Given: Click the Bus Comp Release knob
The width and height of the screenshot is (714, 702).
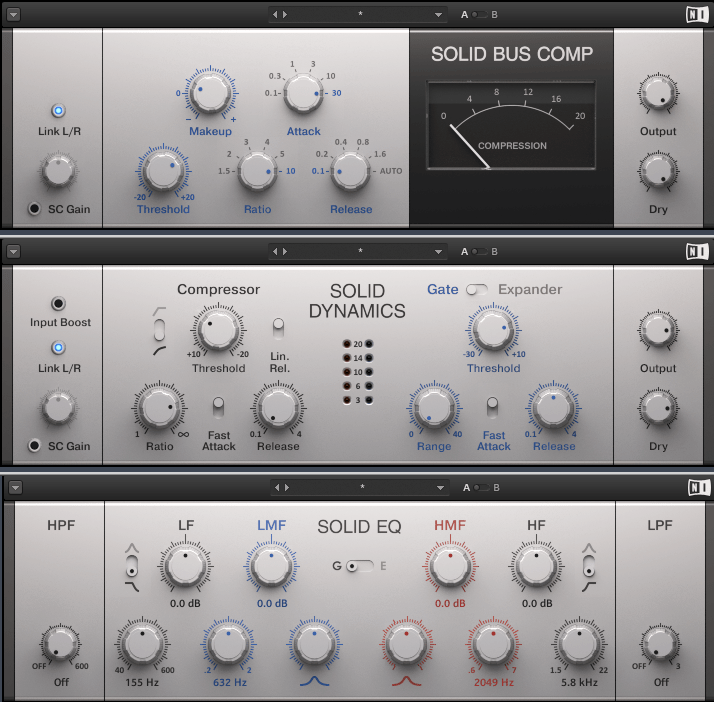Looking at the screenshot, I should 350,171.
